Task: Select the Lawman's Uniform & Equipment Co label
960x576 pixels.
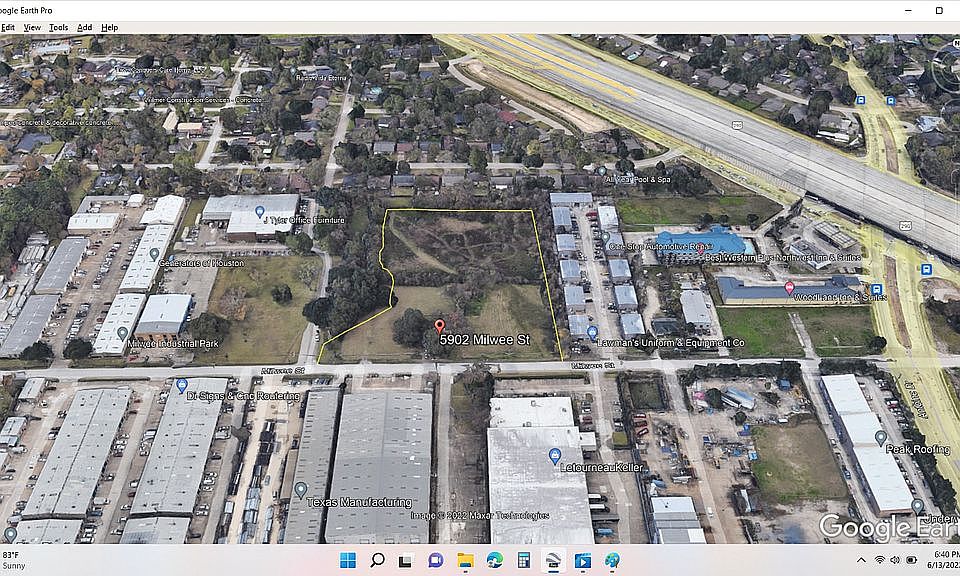Action: pyautogui.click(x=671, y=343)
